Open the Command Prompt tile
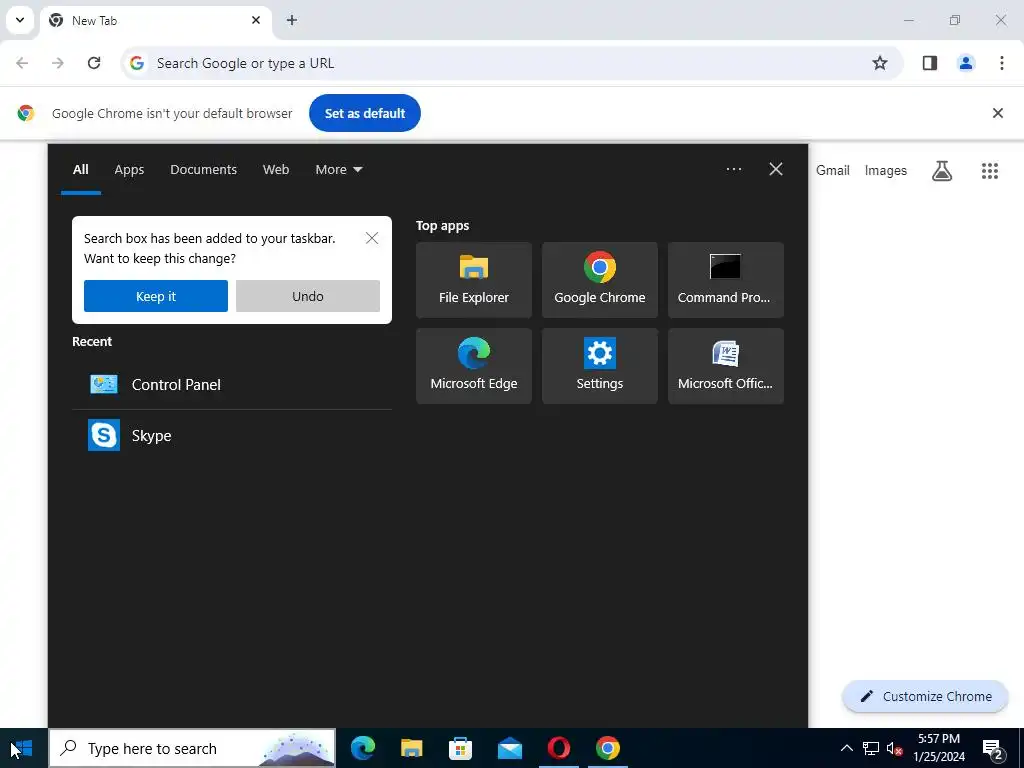The image size is (1024, 768). pos(726,280)
